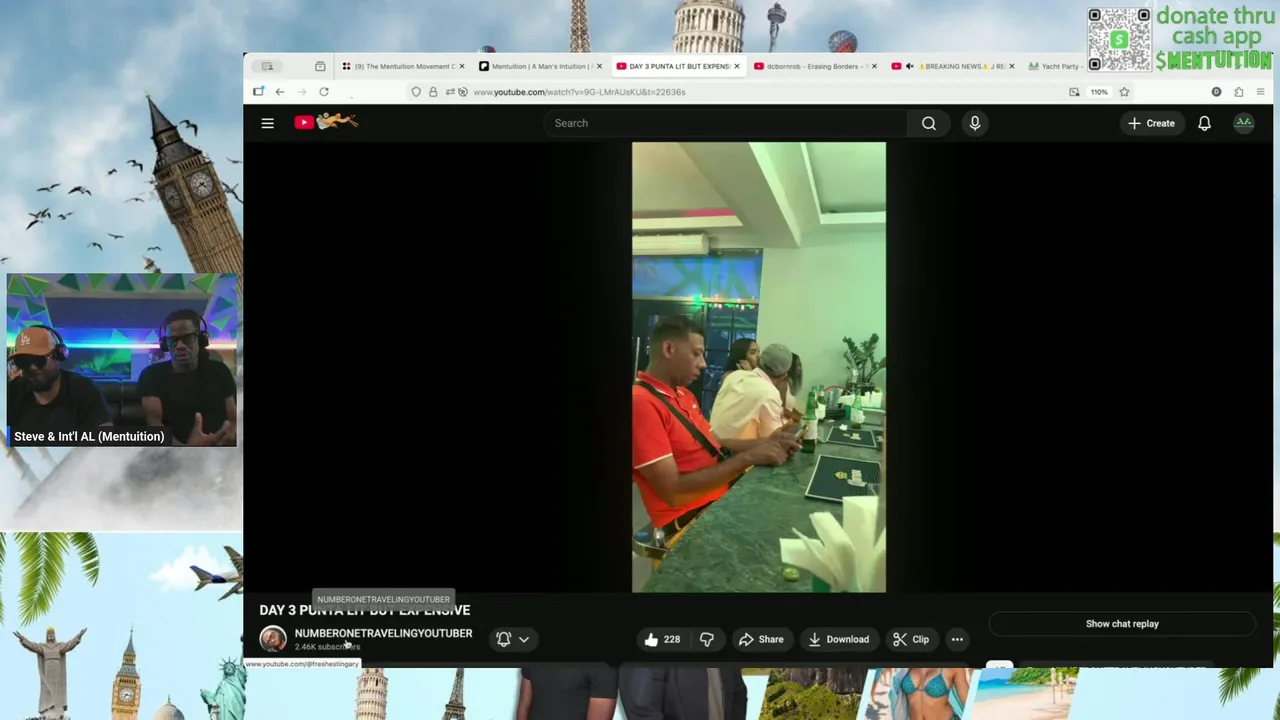Open the sidebar icon at tab bar left
The height and width of the screenshot is (720, 1280).
tap(266, 66)
